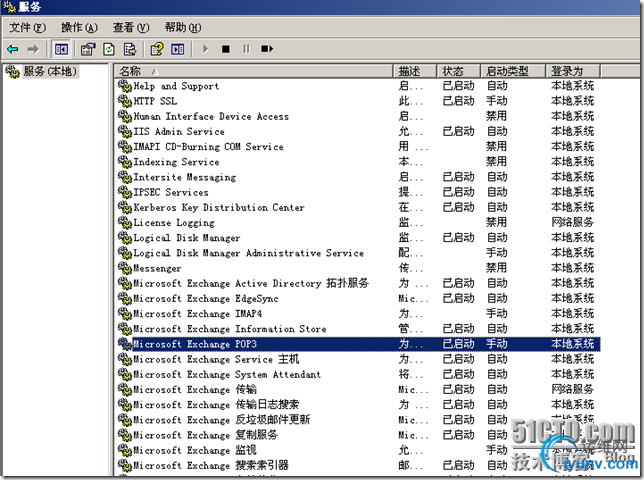Select Microsoft Exchange 搜索索引器 service
Image resolution: width=644 pixels, height=480 pixels.
(211, 466)
